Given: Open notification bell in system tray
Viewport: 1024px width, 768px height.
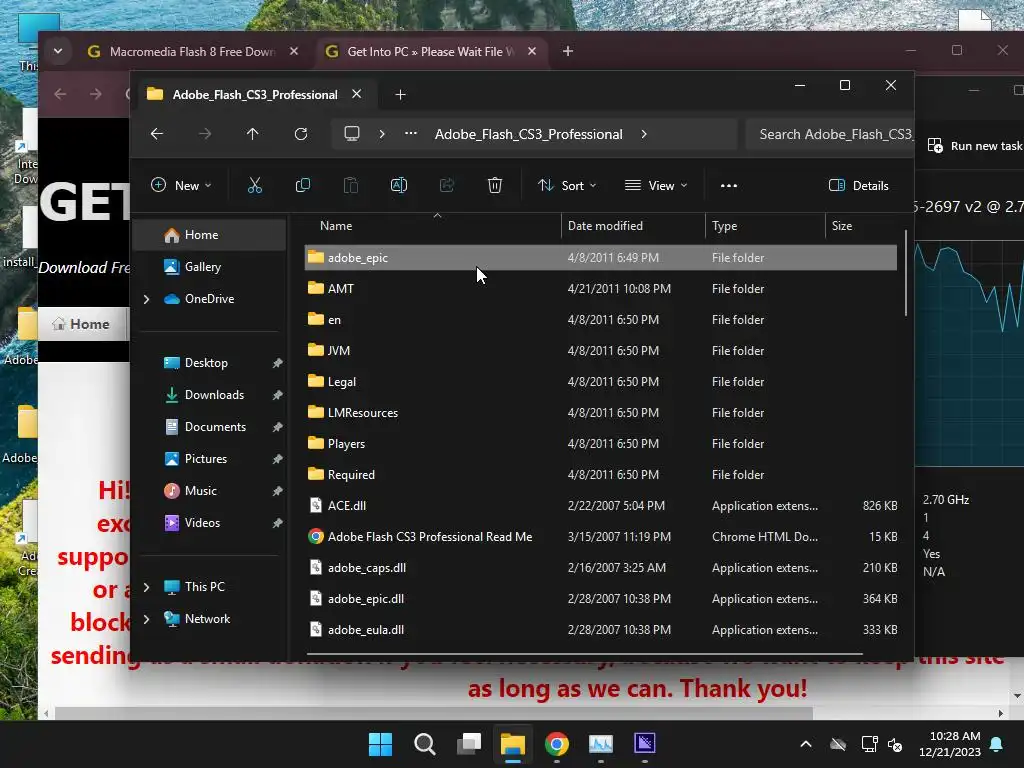Looking at the screenshot, I should pos(997,744).
